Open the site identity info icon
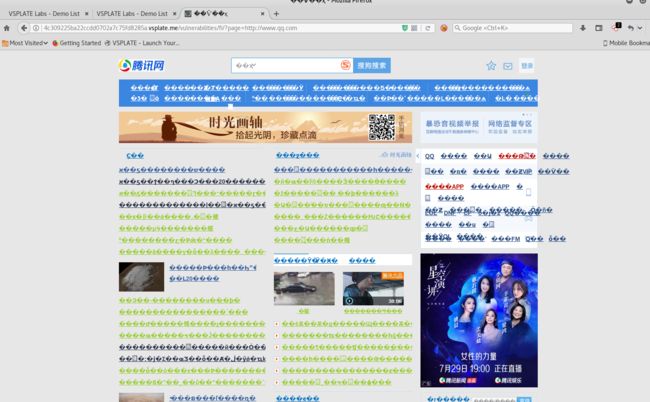650x402 pixels. pyautogui.click(x=36, y=28)
